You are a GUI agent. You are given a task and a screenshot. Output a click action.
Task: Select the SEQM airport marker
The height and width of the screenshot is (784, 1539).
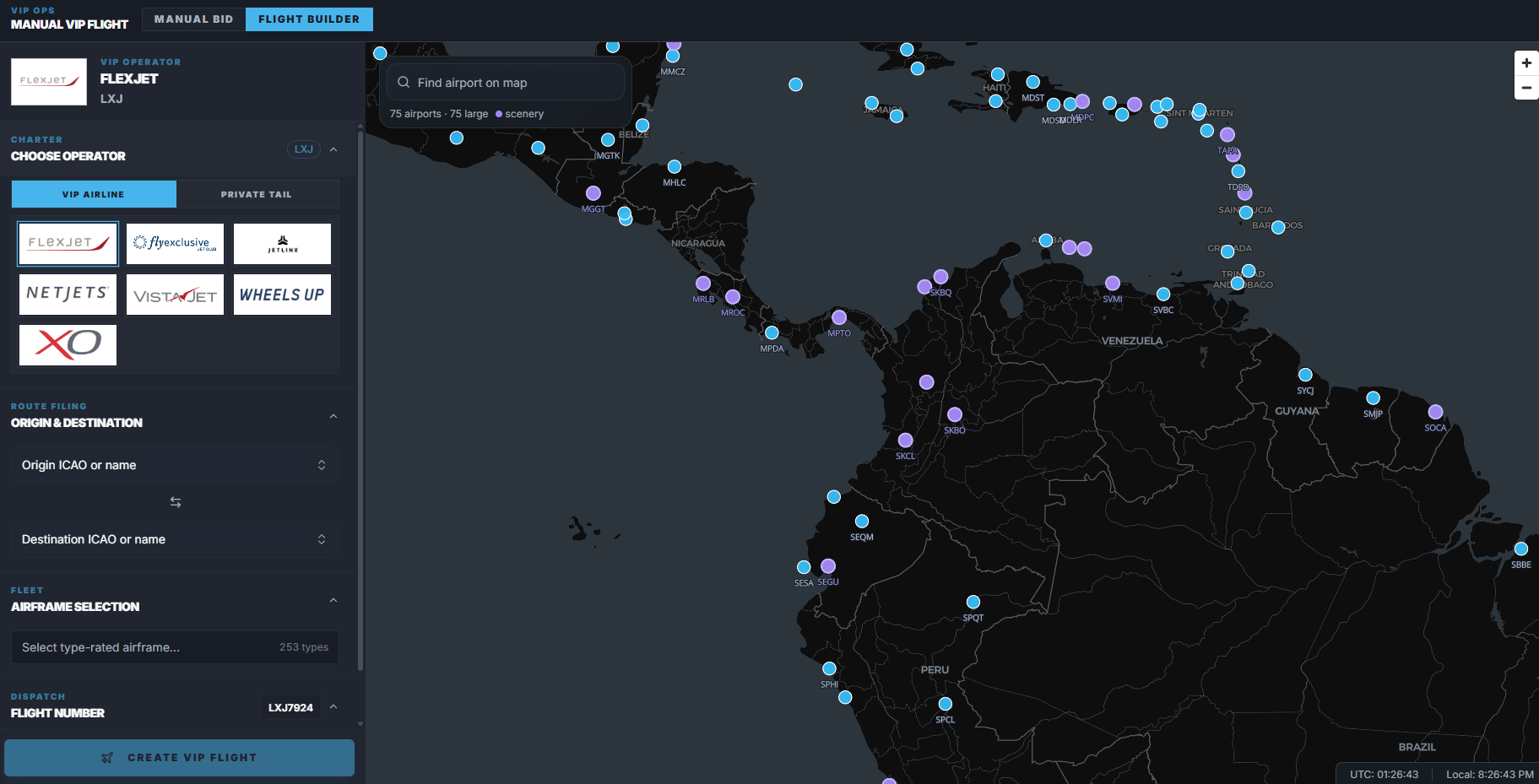(862, 522)
